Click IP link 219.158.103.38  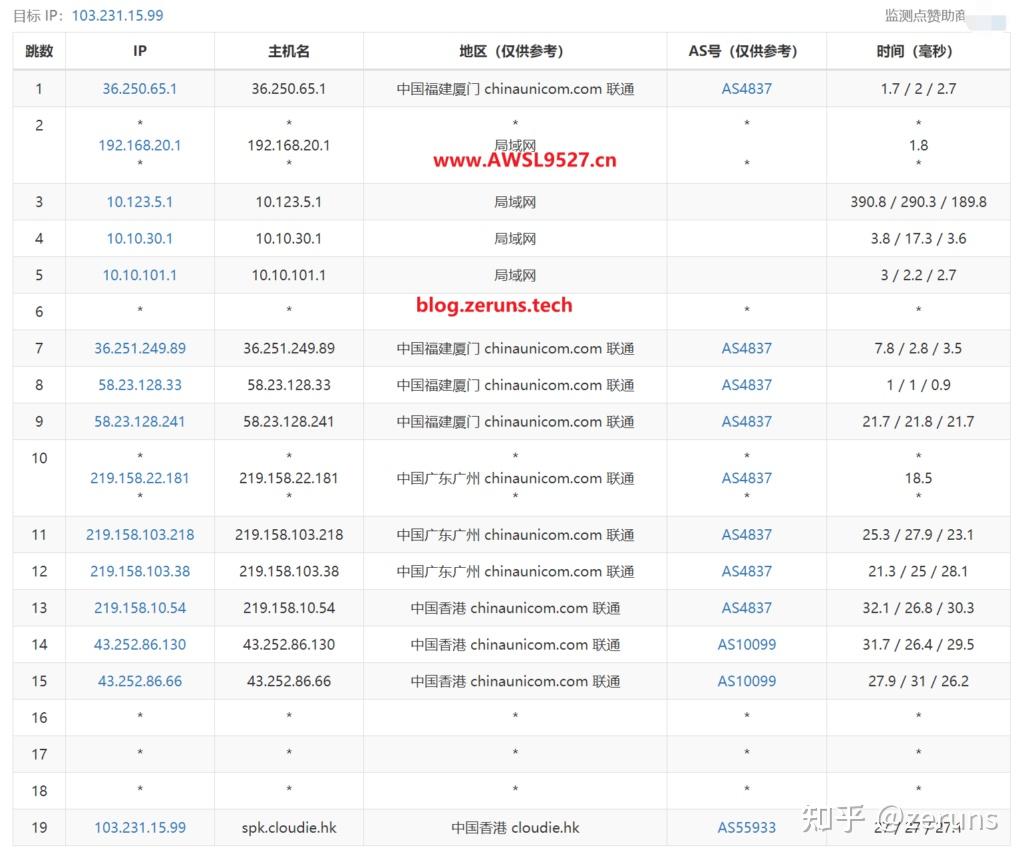(140, 571)
